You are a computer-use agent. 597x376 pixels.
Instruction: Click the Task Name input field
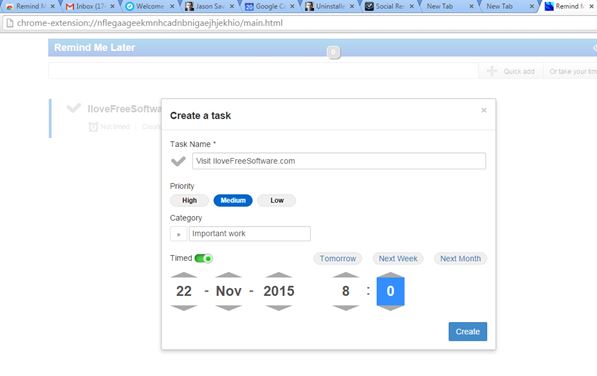(339, 161)
